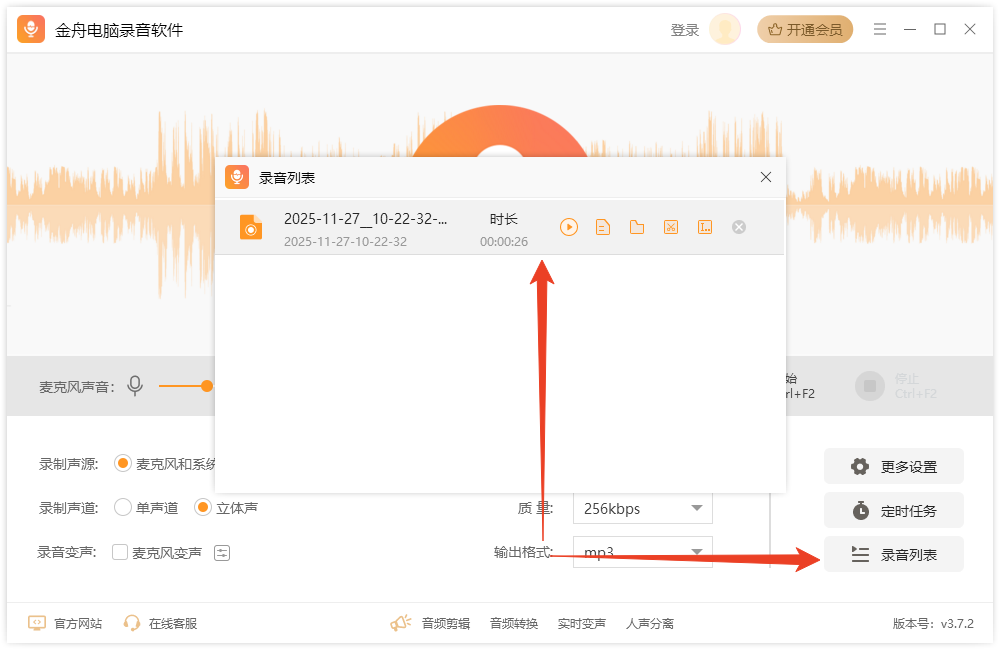Open the hamburger main menu
The image size is (1000, 650).
click(x=880, y=29)
